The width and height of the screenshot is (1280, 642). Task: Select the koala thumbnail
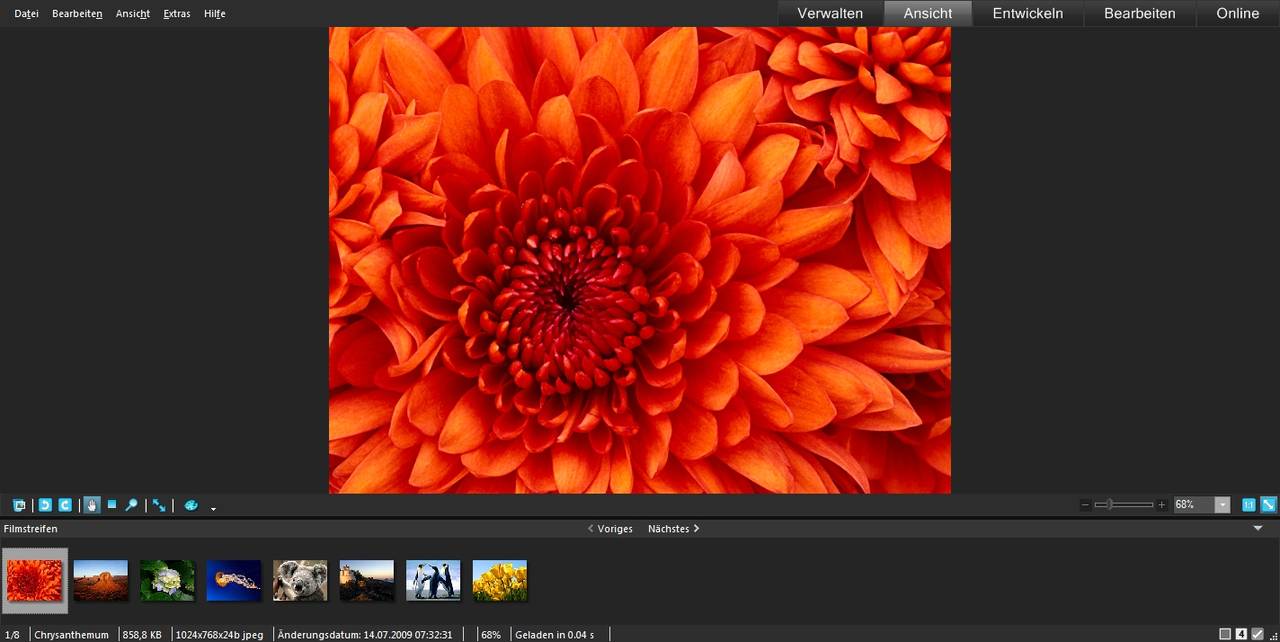coord(300,580)
